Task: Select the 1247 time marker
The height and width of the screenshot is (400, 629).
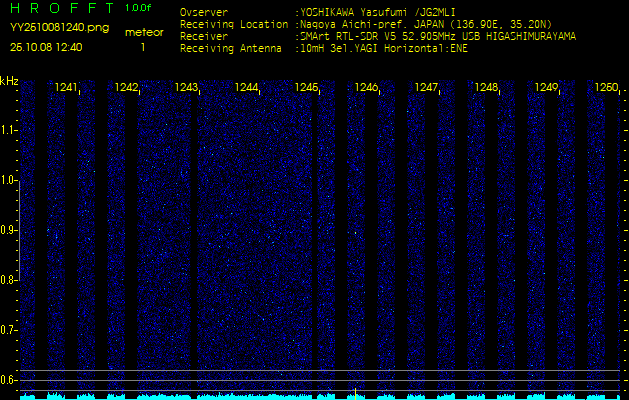Action: tap(427, 88)
